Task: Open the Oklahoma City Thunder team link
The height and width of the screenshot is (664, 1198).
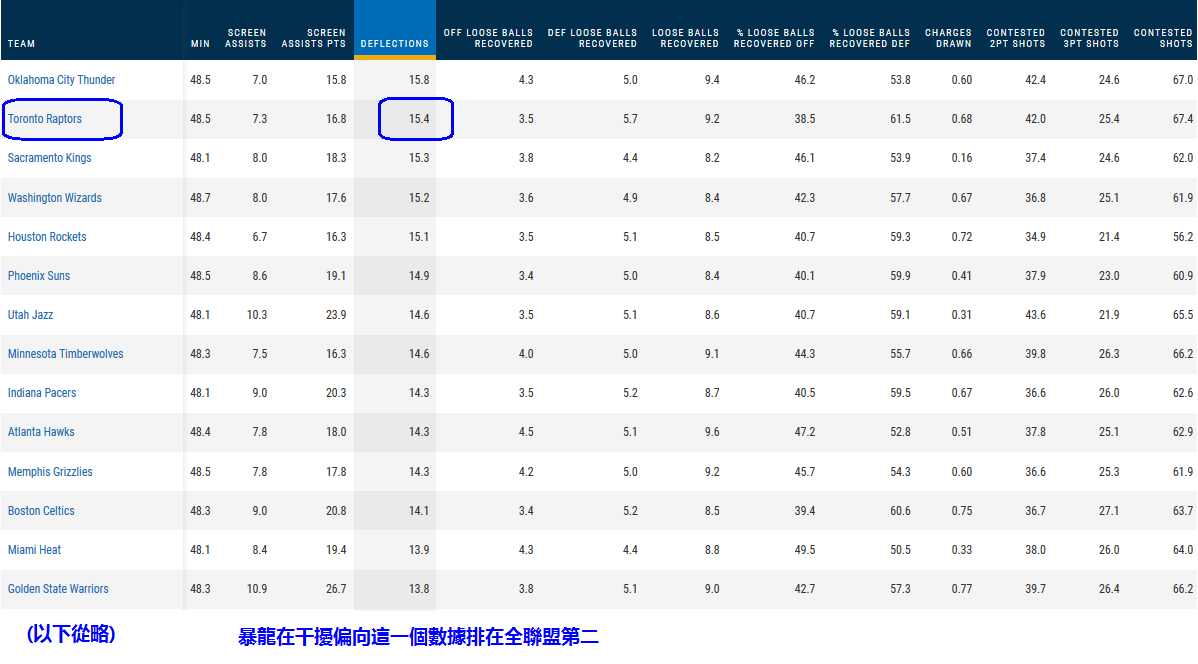Action: pos(61,79)
